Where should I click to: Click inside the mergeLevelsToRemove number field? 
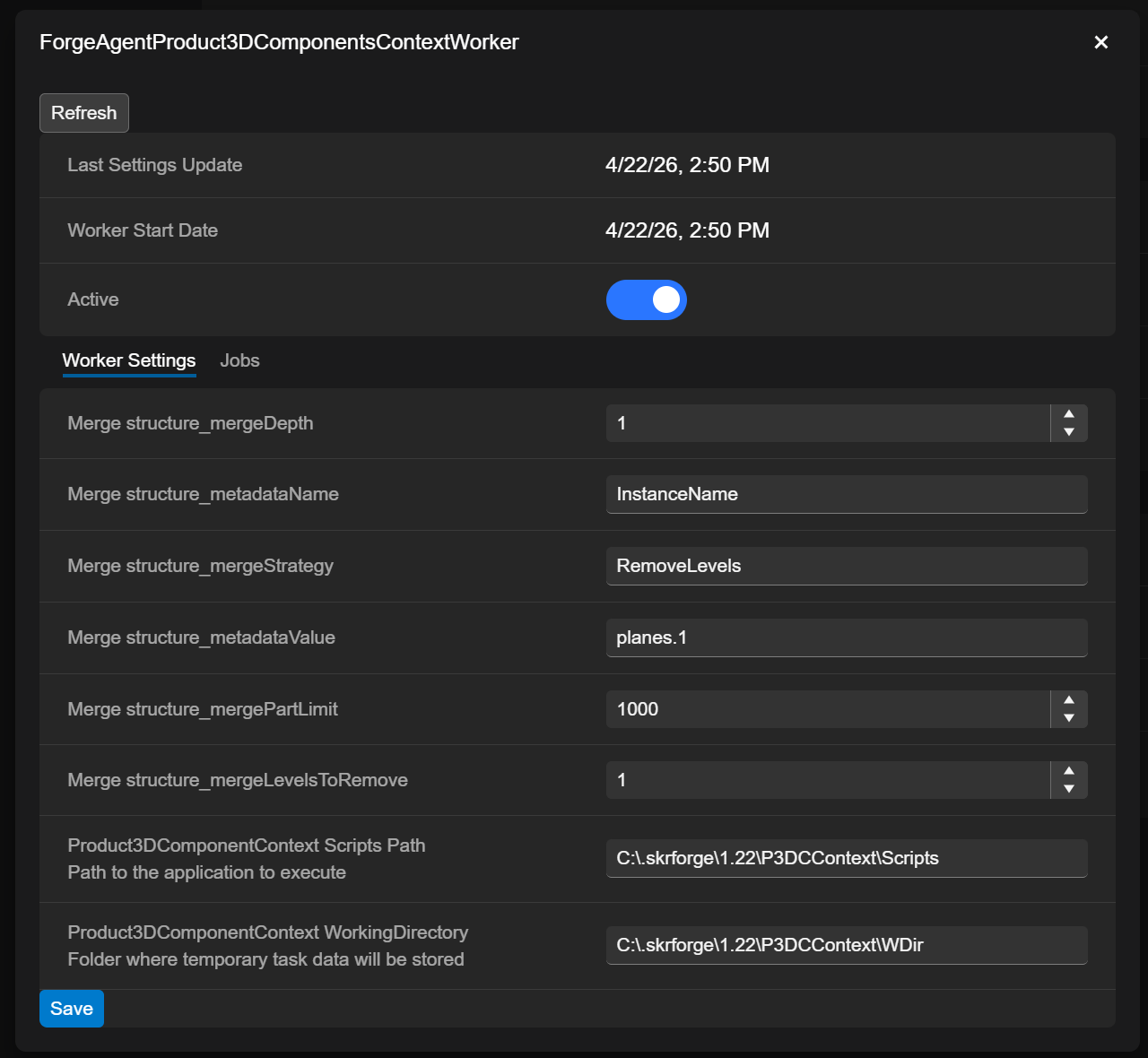point(827,780)
